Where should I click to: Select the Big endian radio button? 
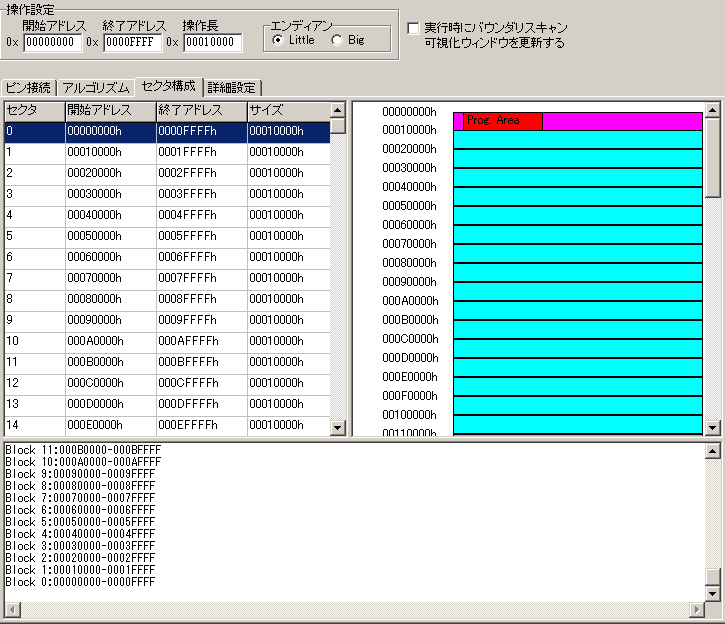(x=336, y=40)
